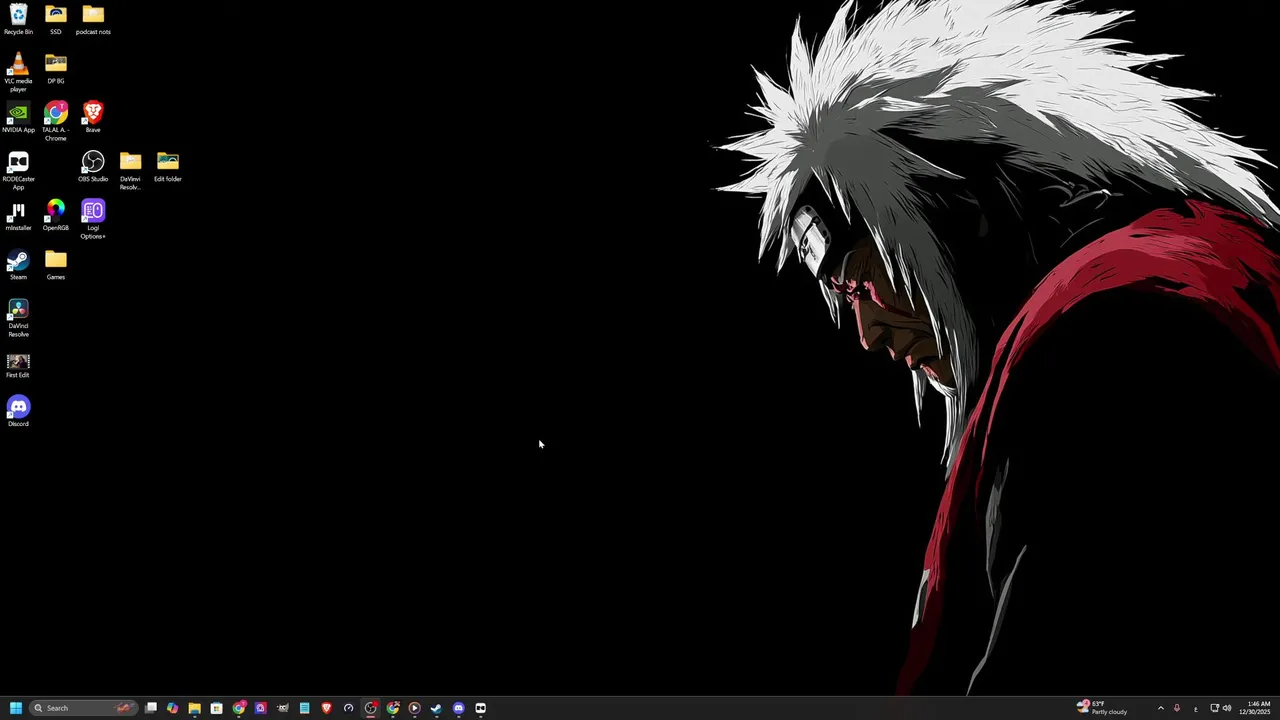Select the DaVinci Resolve app shortcut
Viewport: 1280px width, 720px height.
(18, 318)
